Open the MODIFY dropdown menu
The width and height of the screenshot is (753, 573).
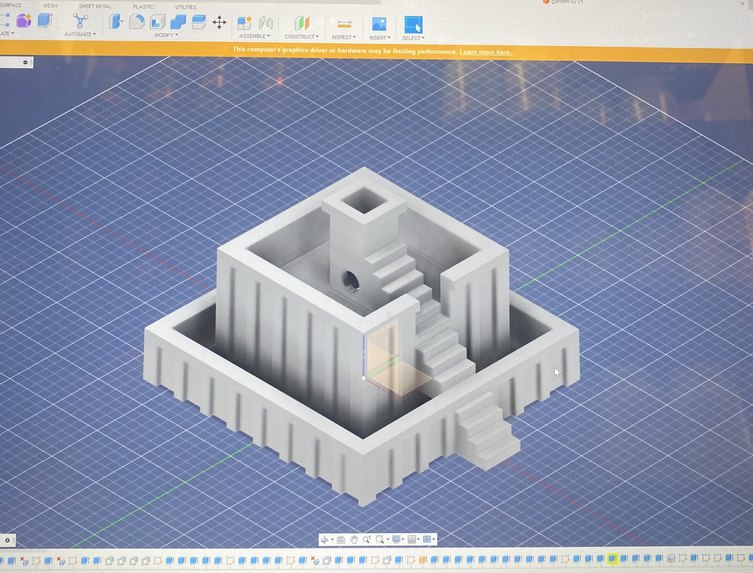tap(166, 35)
